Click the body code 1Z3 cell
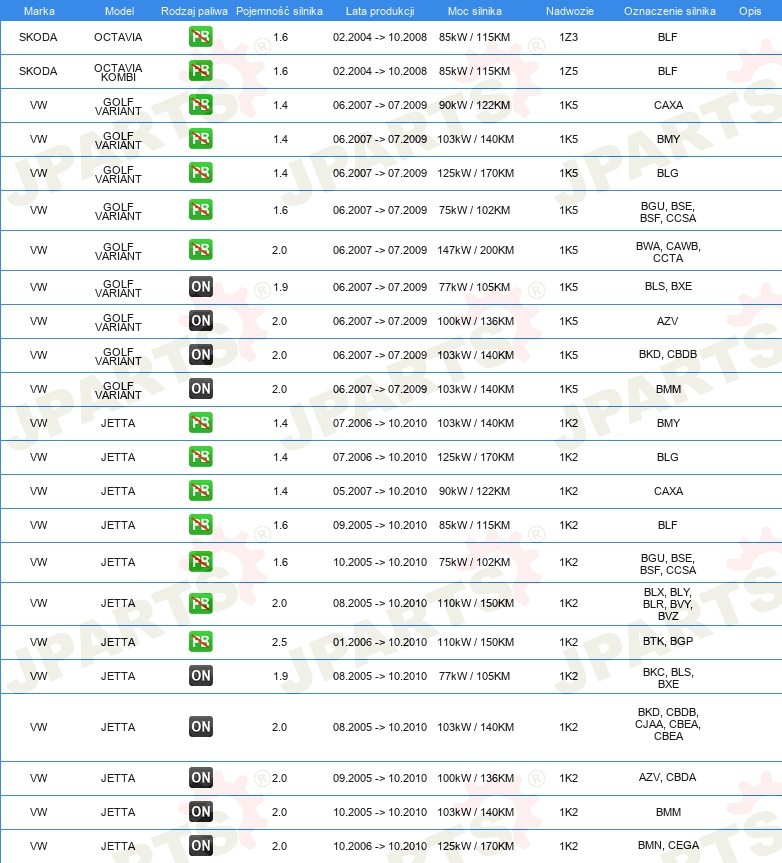The image size is (782, 863). click(568, 37)
